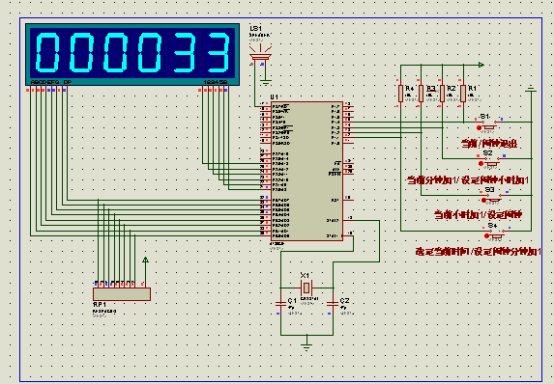Click the X1 crystal oscillator symbol

[306, 288]
